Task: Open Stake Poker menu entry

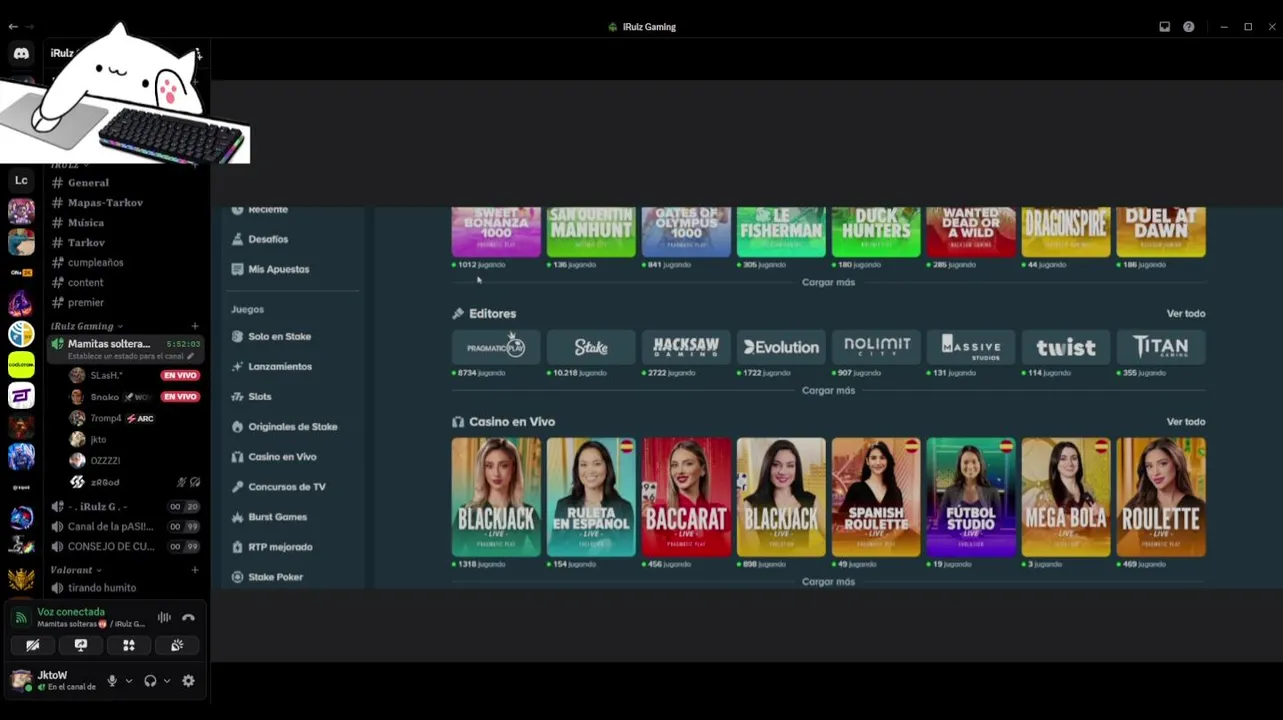Action: tap(275, 577)
